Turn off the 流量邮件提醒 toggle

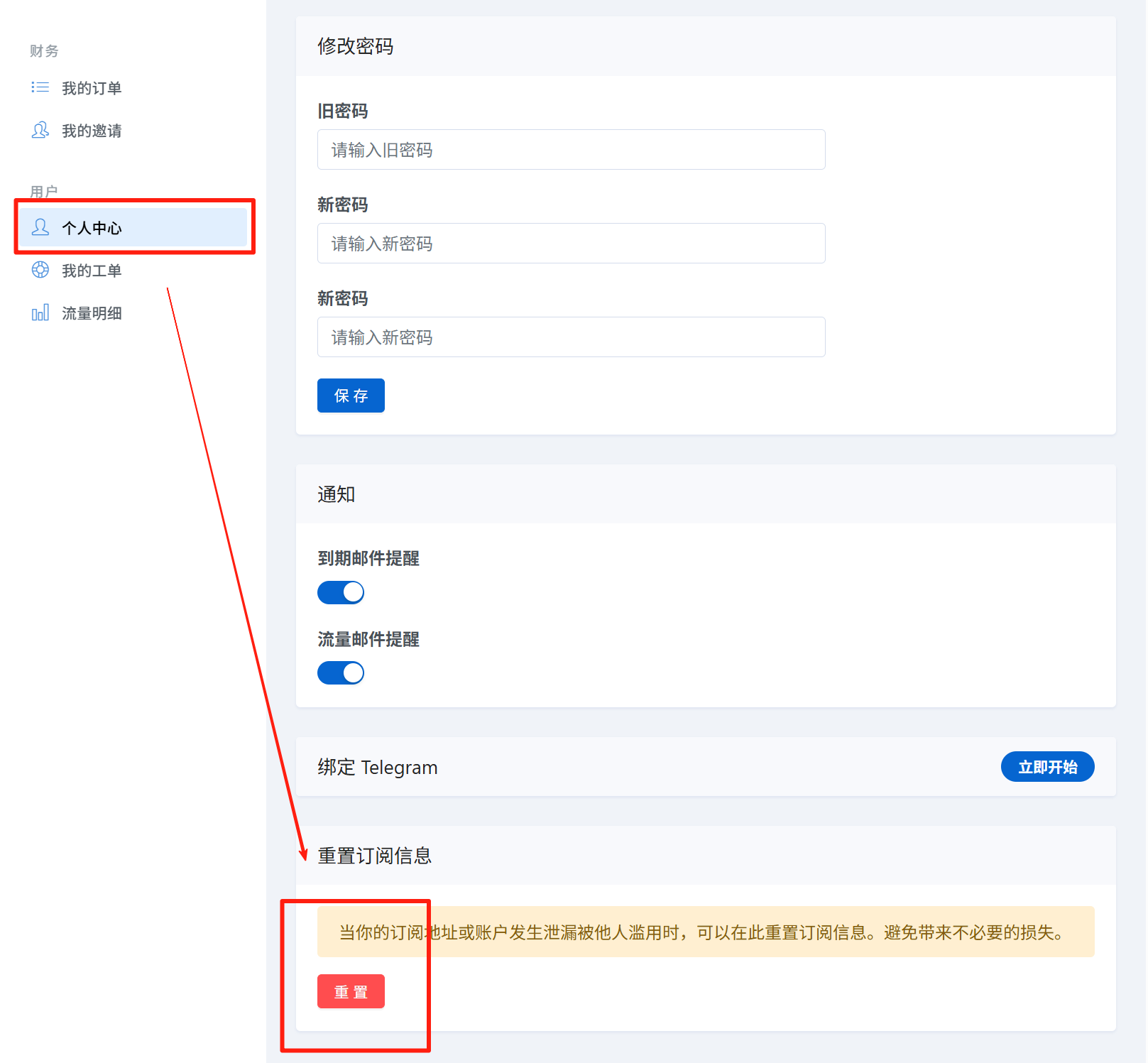(x=341, y=672)
